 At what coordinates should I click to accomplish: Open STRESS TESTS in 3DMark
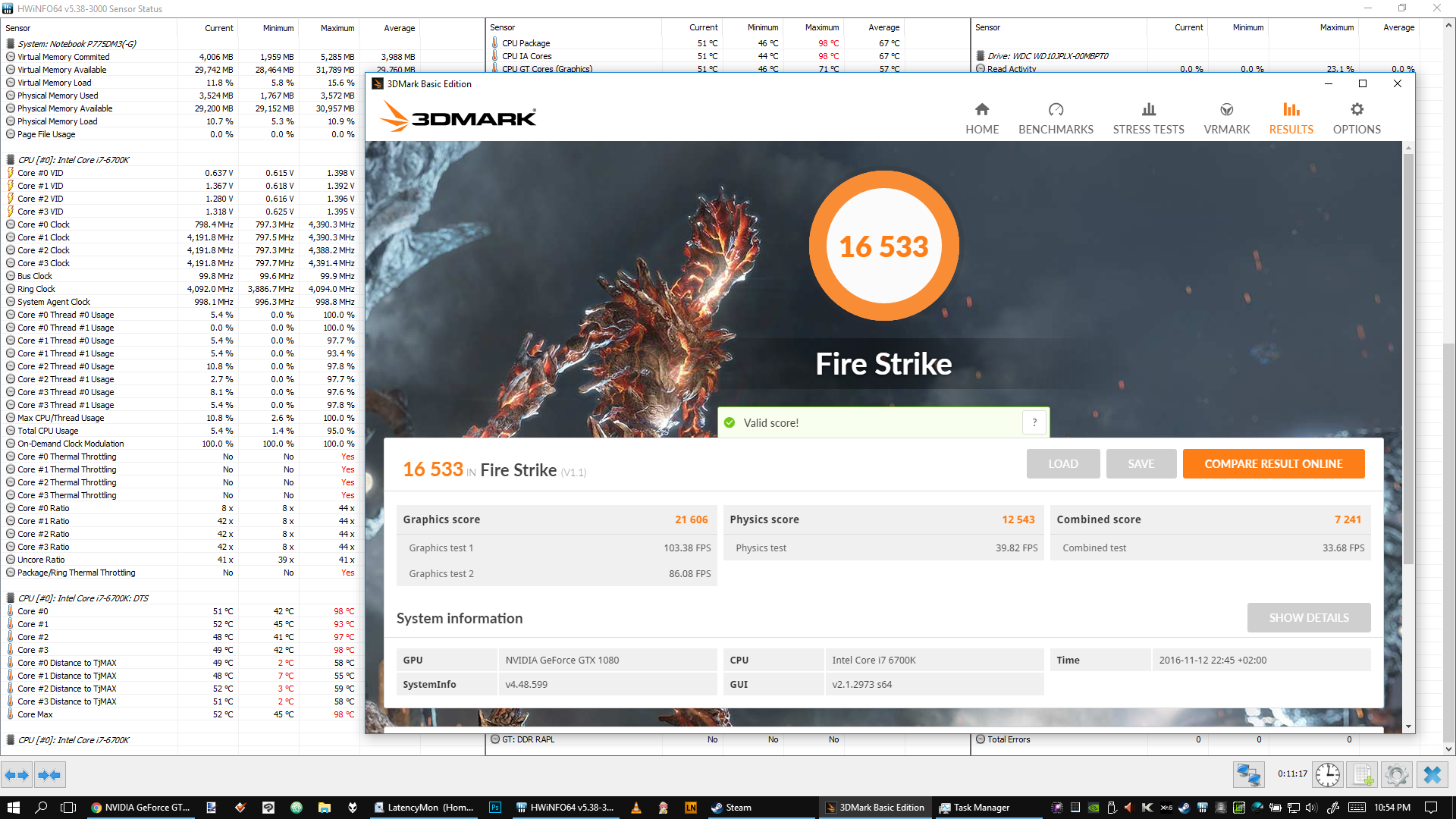coord(1148,119)
